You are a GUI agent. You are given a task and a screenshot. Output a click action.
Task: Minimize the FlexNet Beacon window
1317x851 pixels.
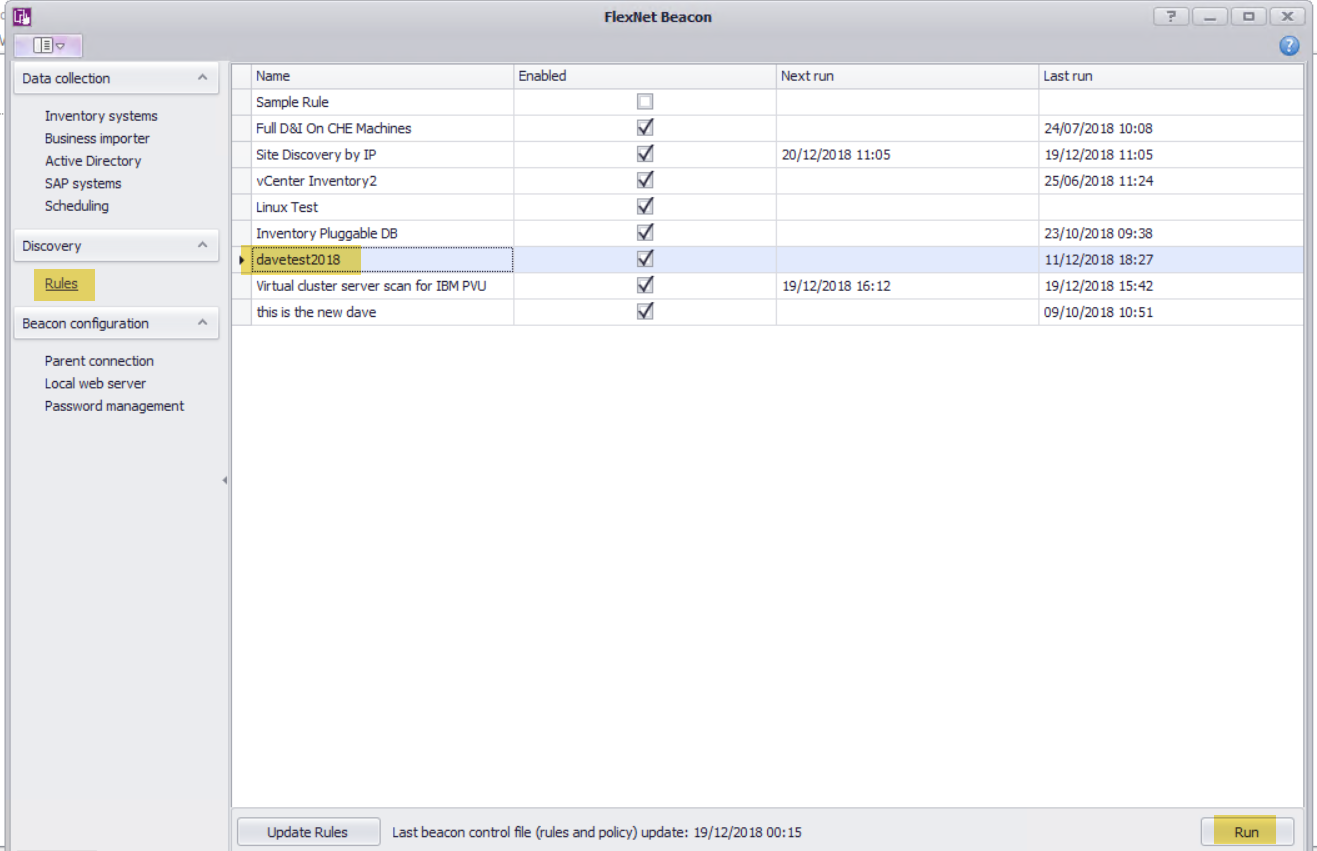pos(1210,16)
